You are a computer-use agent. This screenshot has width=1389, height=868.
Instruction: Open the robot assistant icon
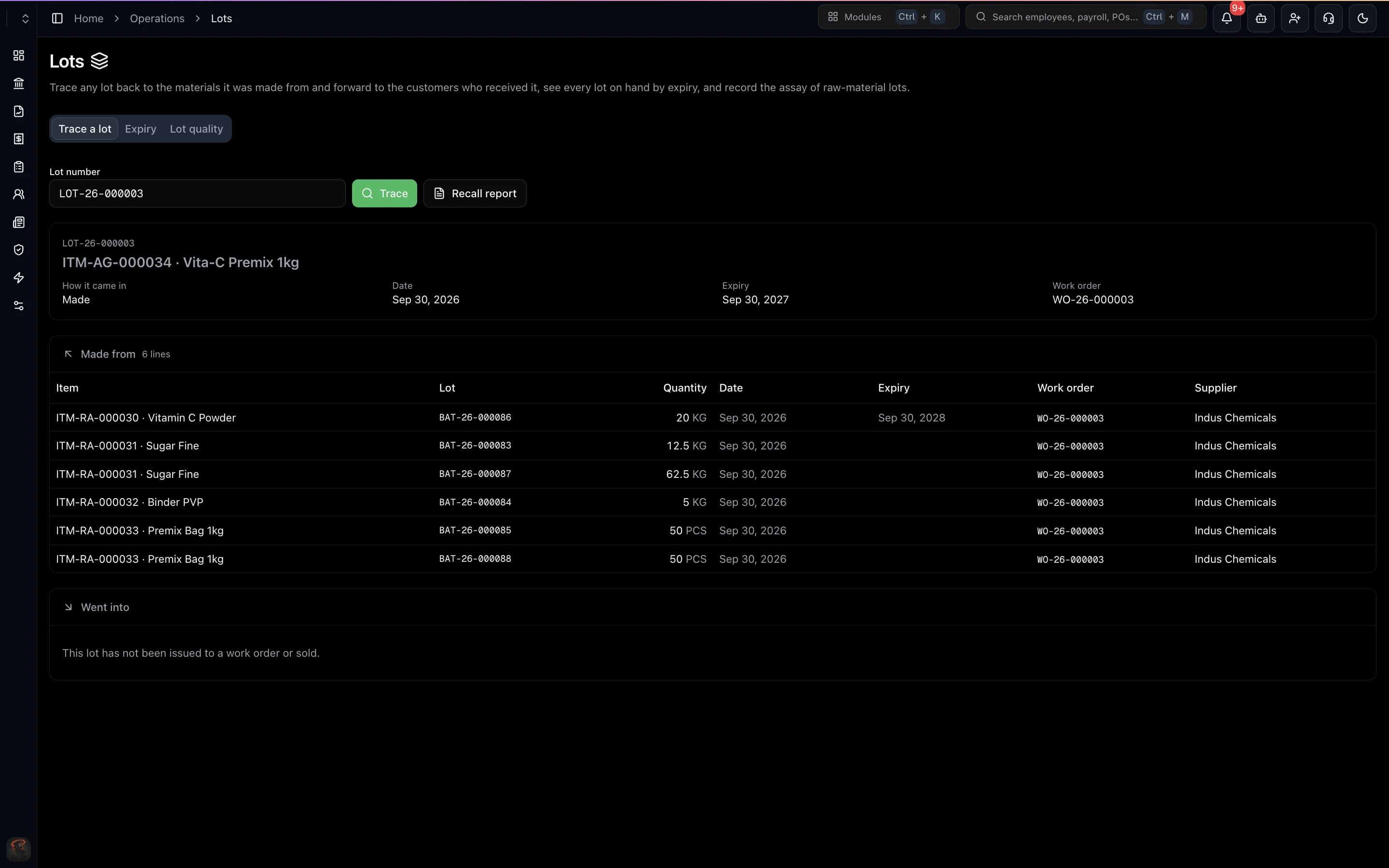click(1260, 18)
